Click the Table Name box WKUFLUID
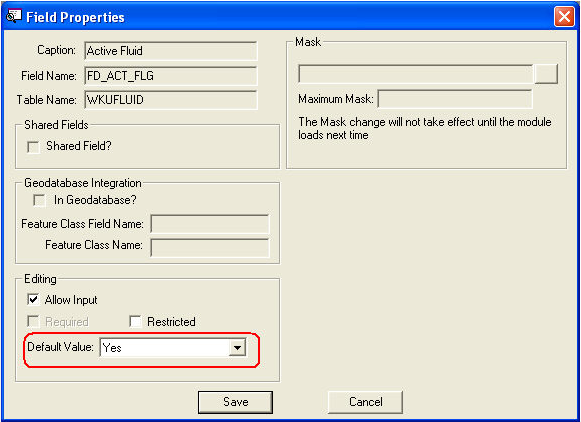This screenshot has height=422, width=581. pos(171,100)
